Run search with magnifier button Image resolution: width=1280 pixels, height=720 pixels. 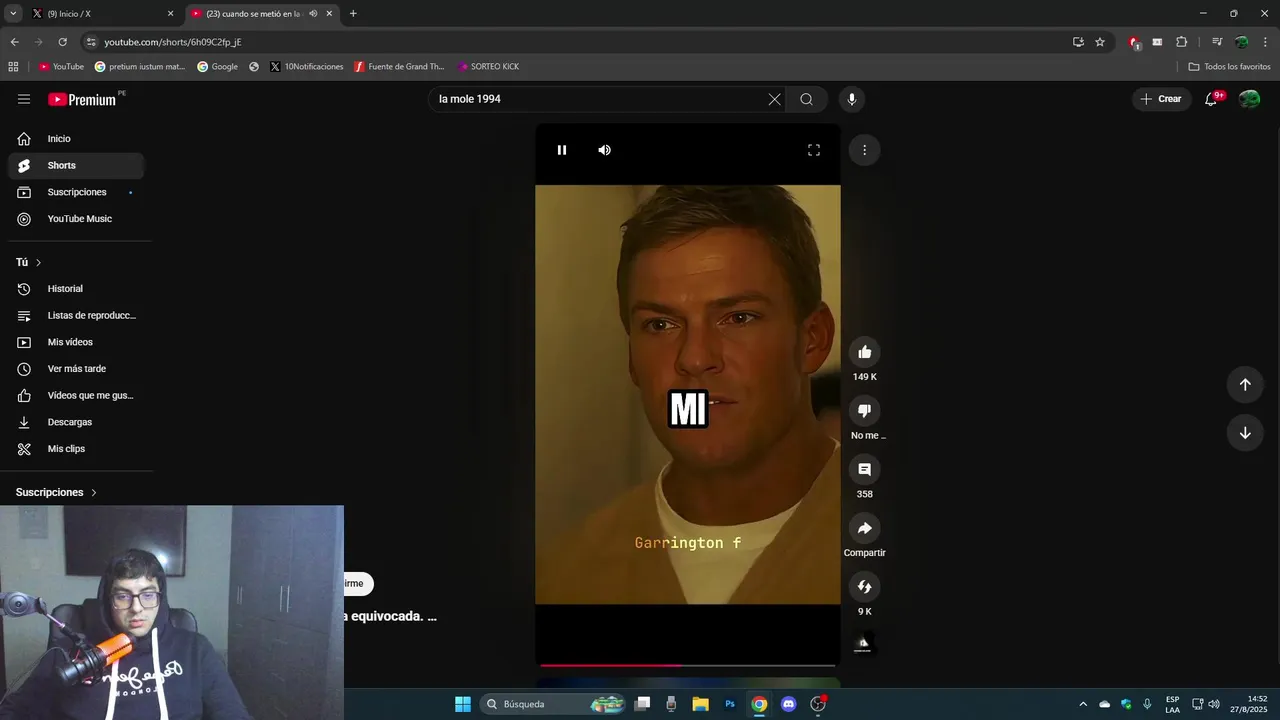pyautogui.click(x=806, y=99)
